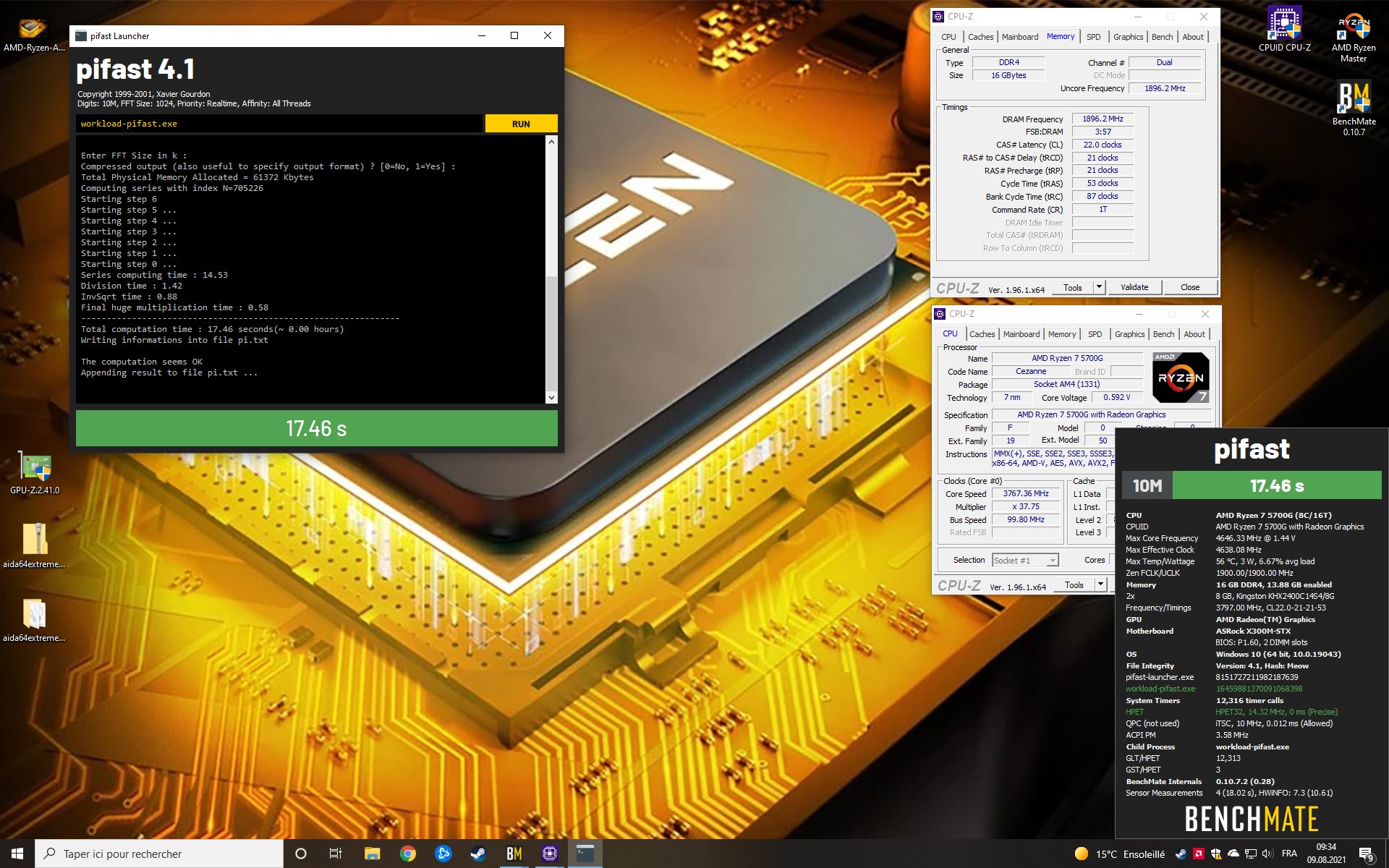Launch Google Chrome from the taskbar

(x=407, y=854)
